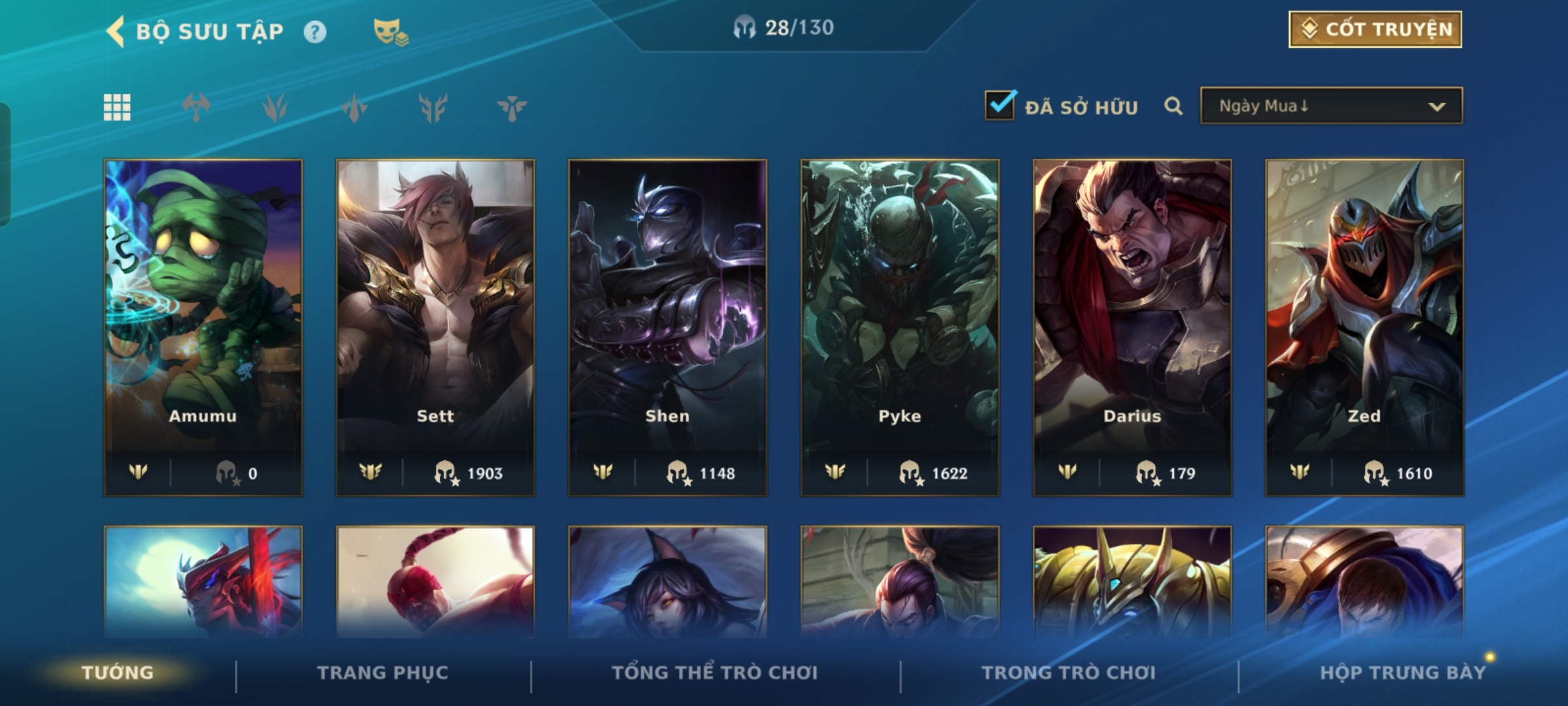
Task: Switch to the Trang Phục tab
Action: [383, 673]
